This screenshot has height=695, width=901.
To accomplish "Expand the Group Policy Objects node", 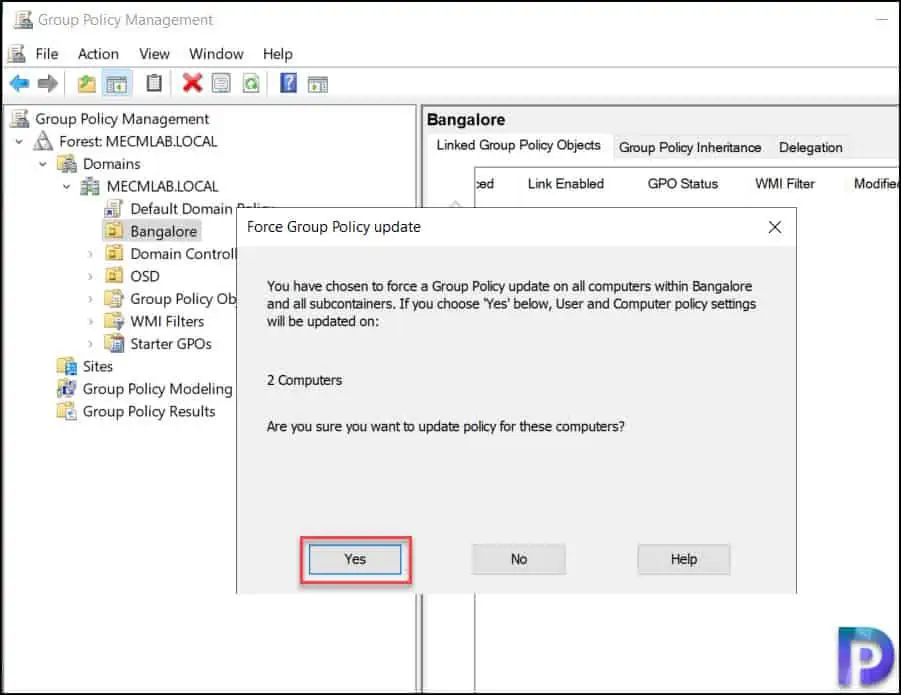I will (x=90, y=299).
